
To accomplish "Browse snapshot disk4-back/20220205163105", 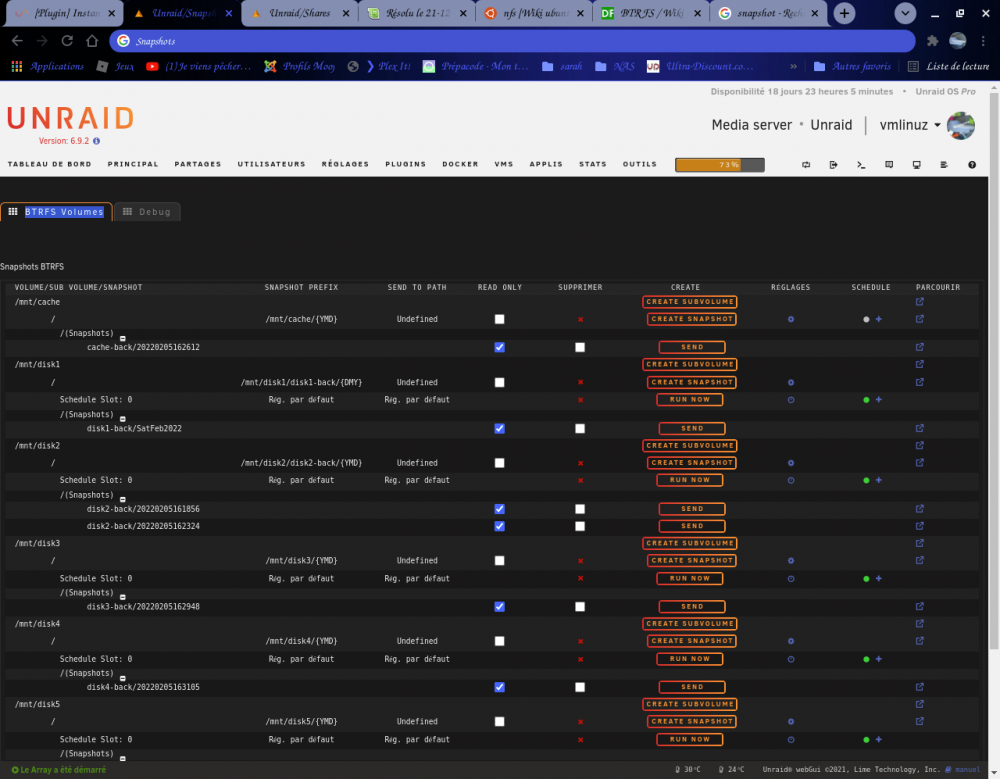I will tap(920, 687).
